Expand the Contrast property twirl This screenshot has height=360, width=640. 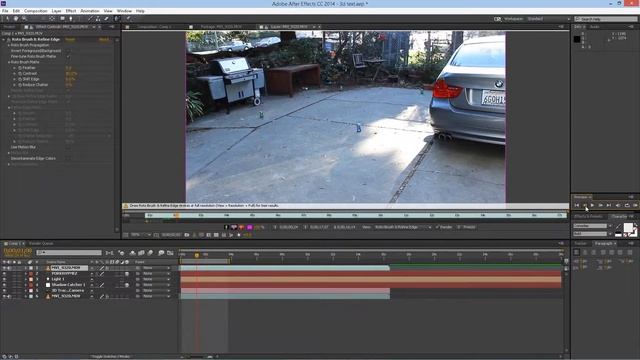coord(14,73)
